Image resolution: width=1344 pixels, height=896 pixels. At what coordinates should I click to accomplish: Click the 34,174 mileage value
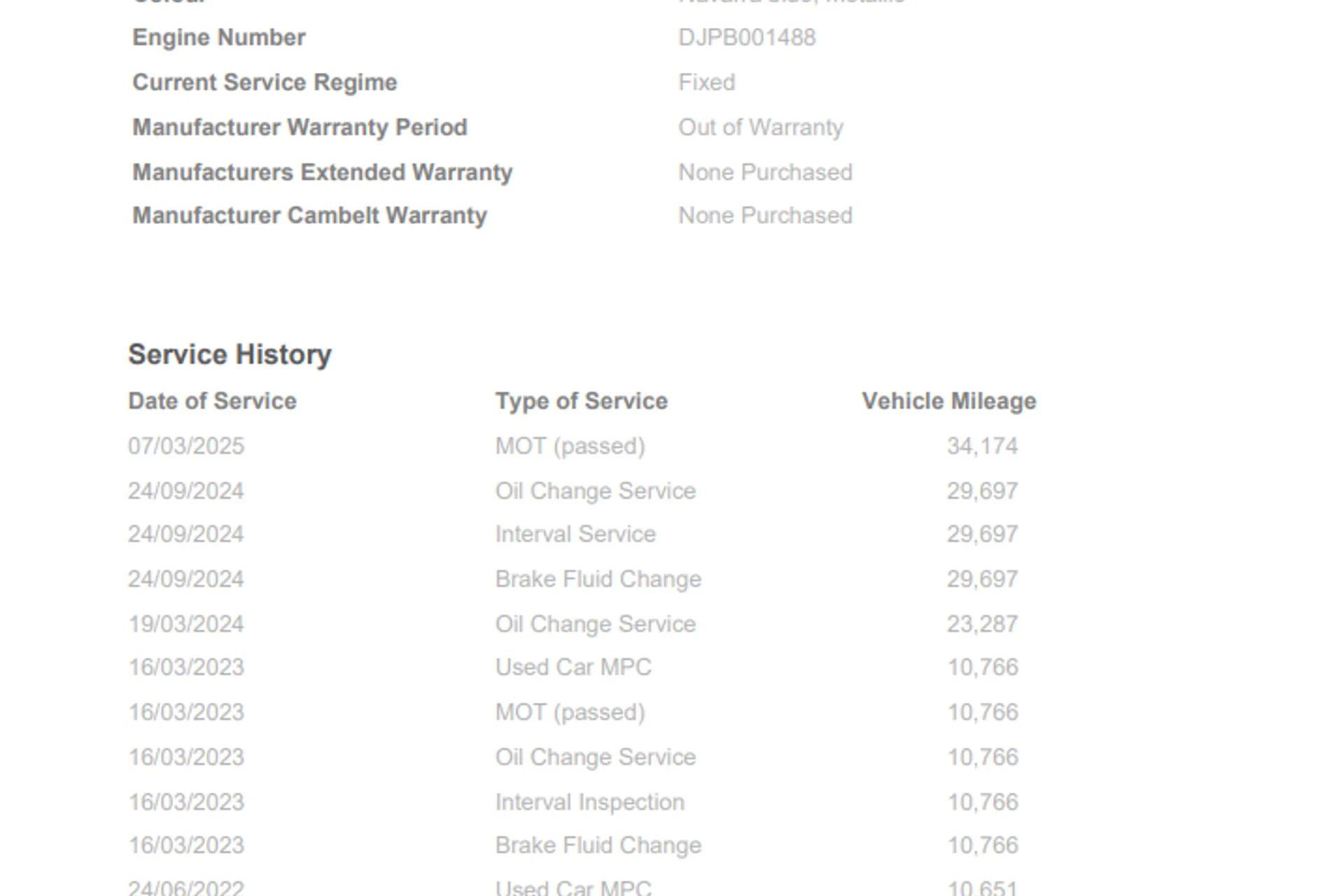[982, 446]
